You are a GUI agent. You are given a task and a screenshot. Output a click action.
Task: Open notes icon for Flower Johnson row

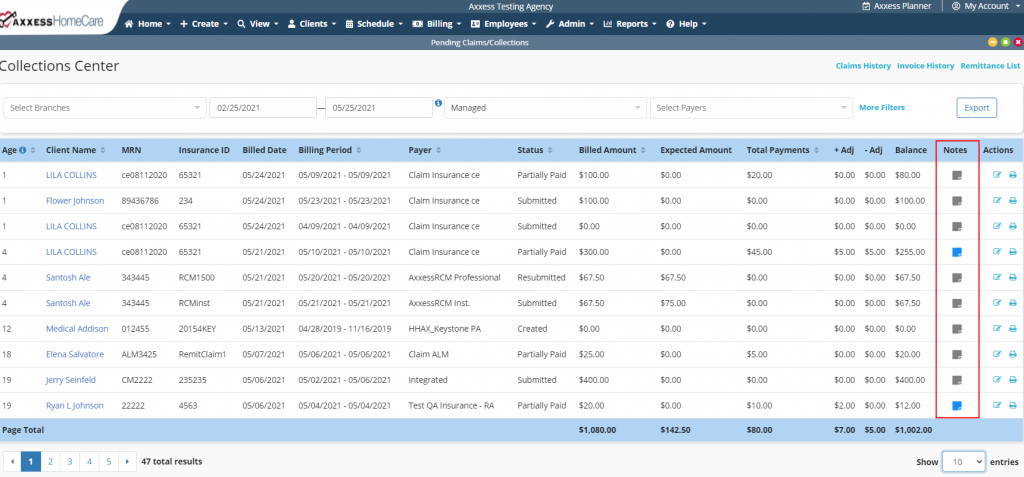(x=957, y=201)
